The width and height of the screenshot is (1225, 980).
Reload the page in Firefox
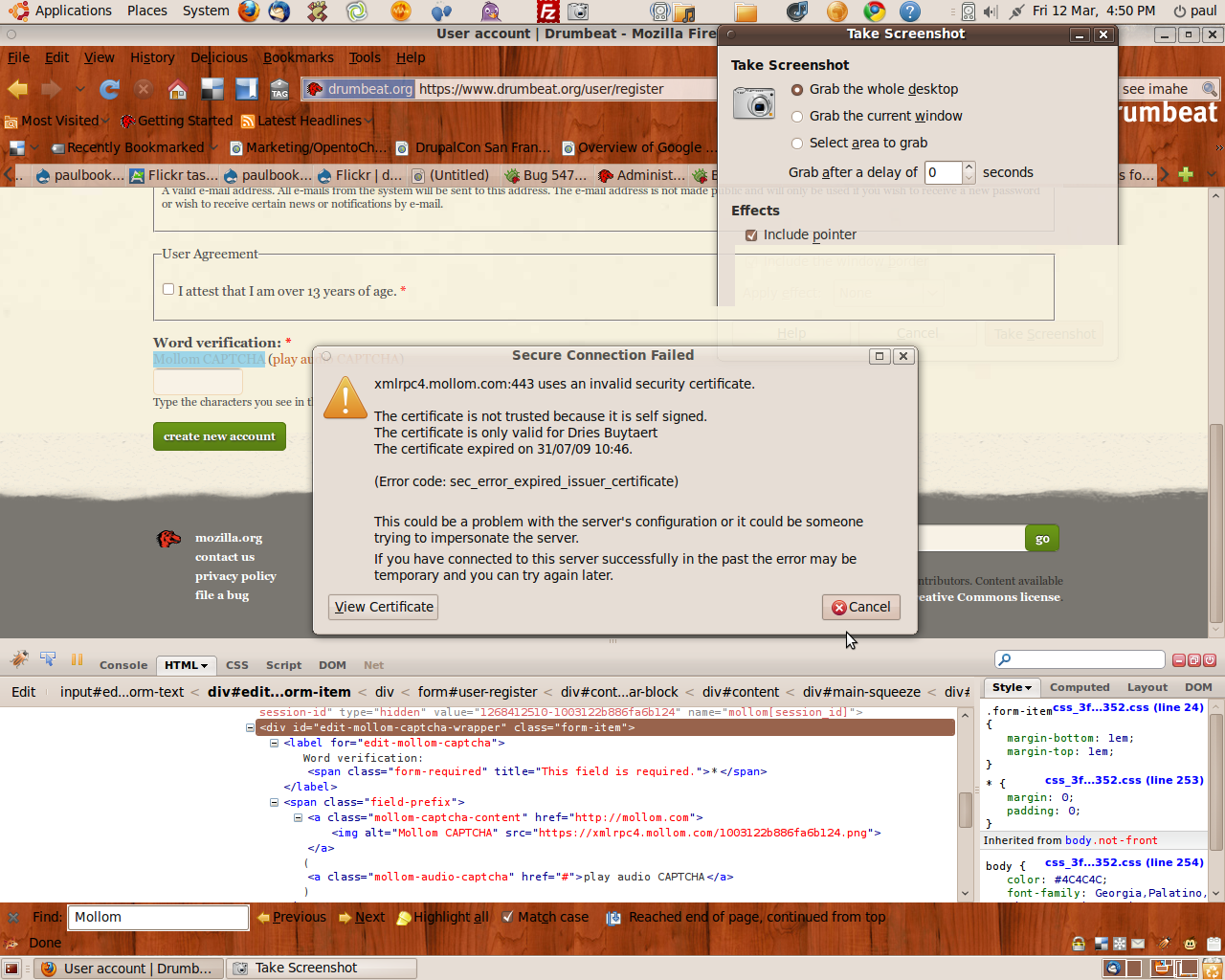tap(110, 89)
